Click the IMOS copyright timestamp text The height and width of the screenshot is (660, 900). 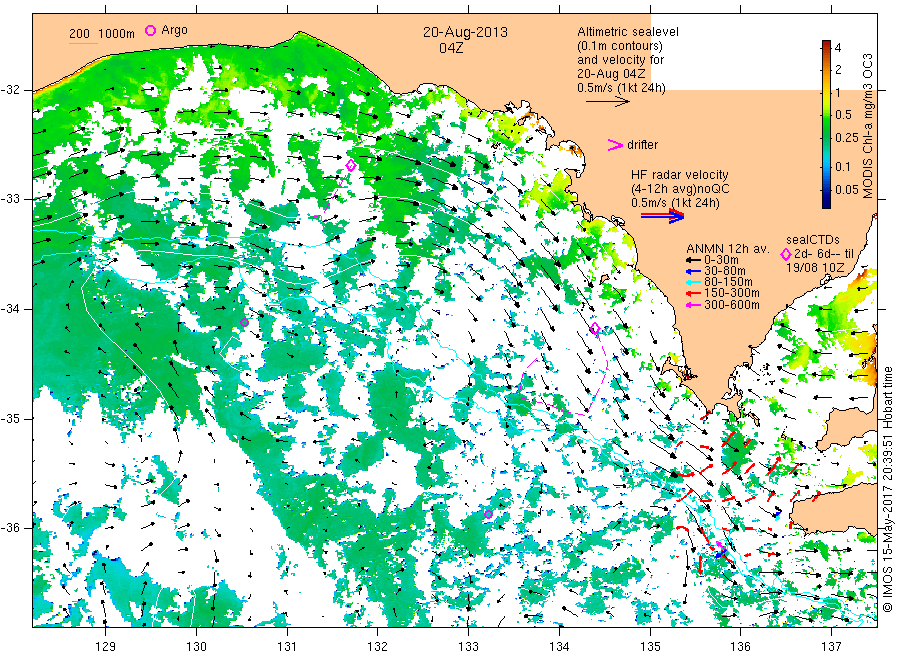pyautogui.click(x=887, y=489)
